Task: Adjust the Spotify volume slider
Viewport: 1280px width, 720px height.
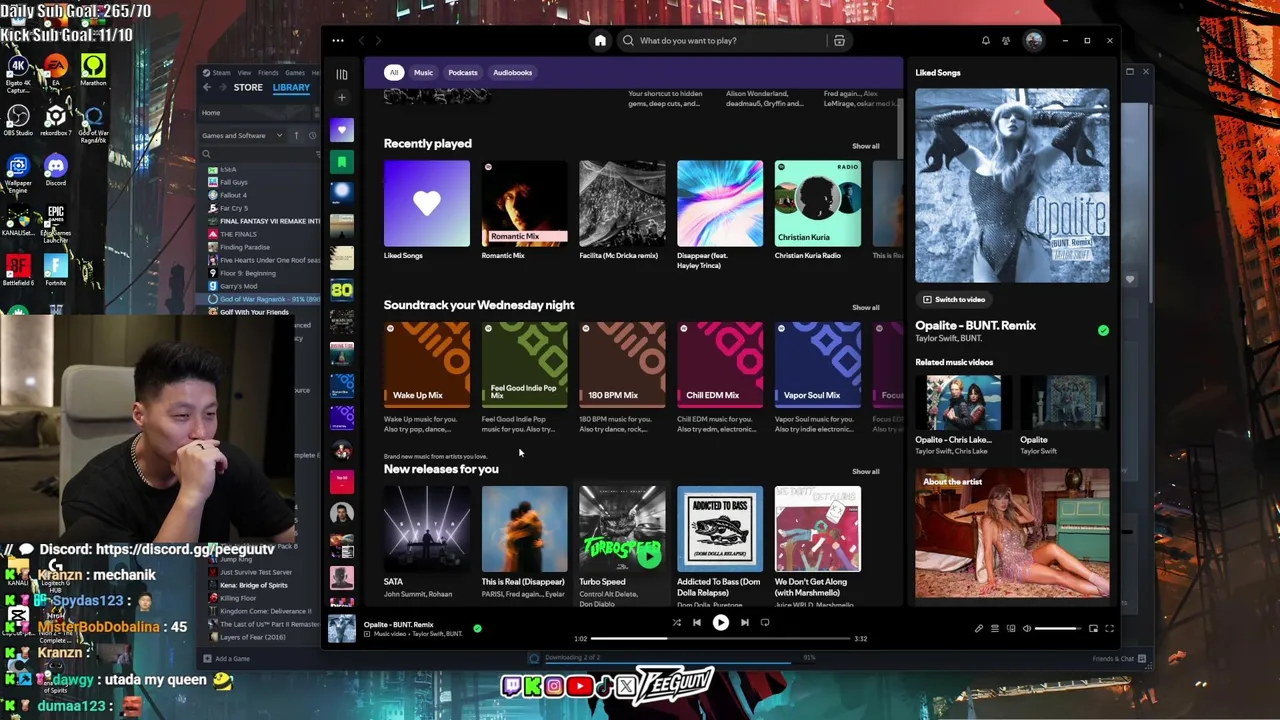Action: 1058,629
